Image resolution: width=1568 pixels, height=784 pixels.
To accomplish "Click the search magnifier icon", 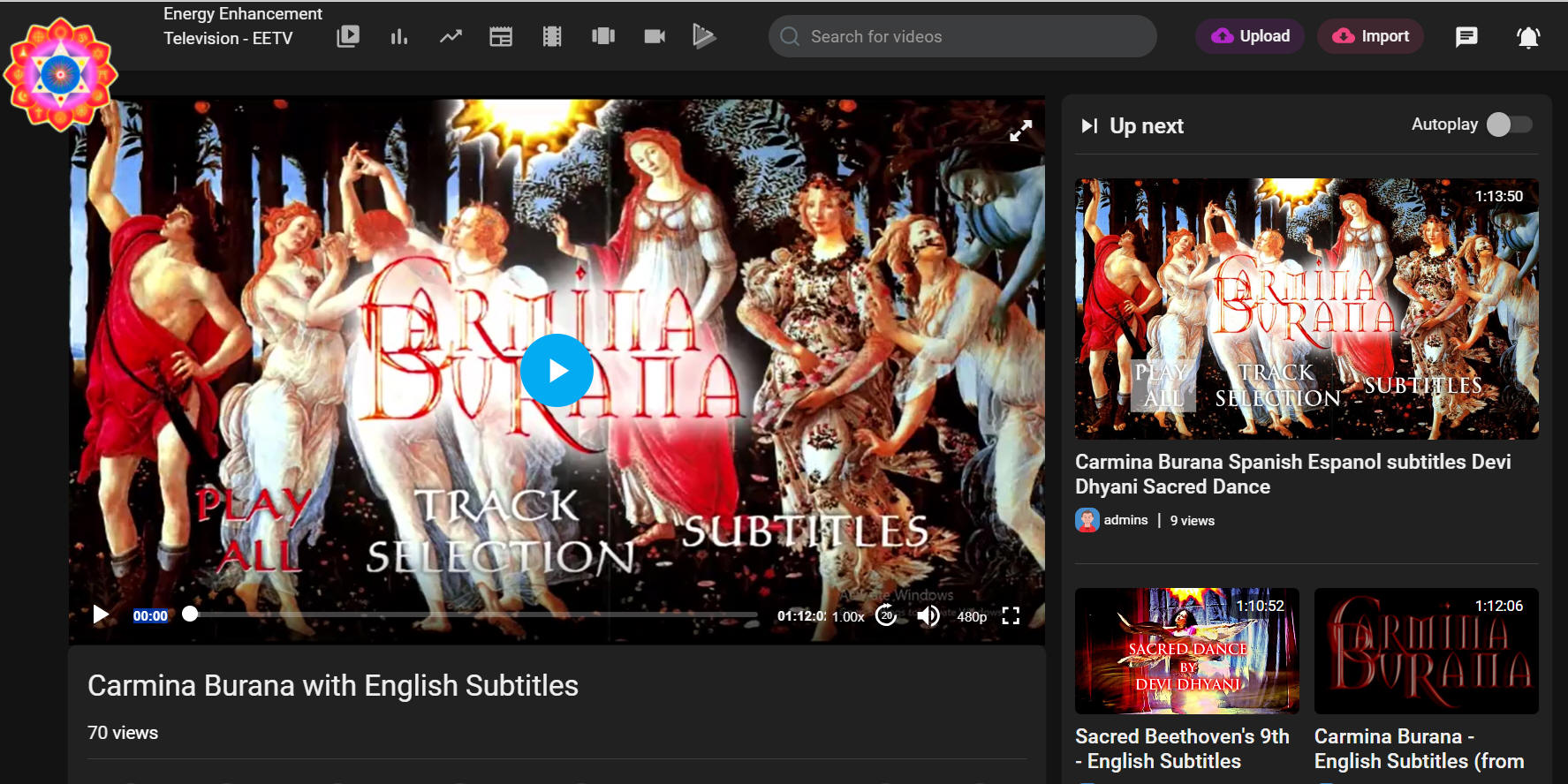I will 790,36.
